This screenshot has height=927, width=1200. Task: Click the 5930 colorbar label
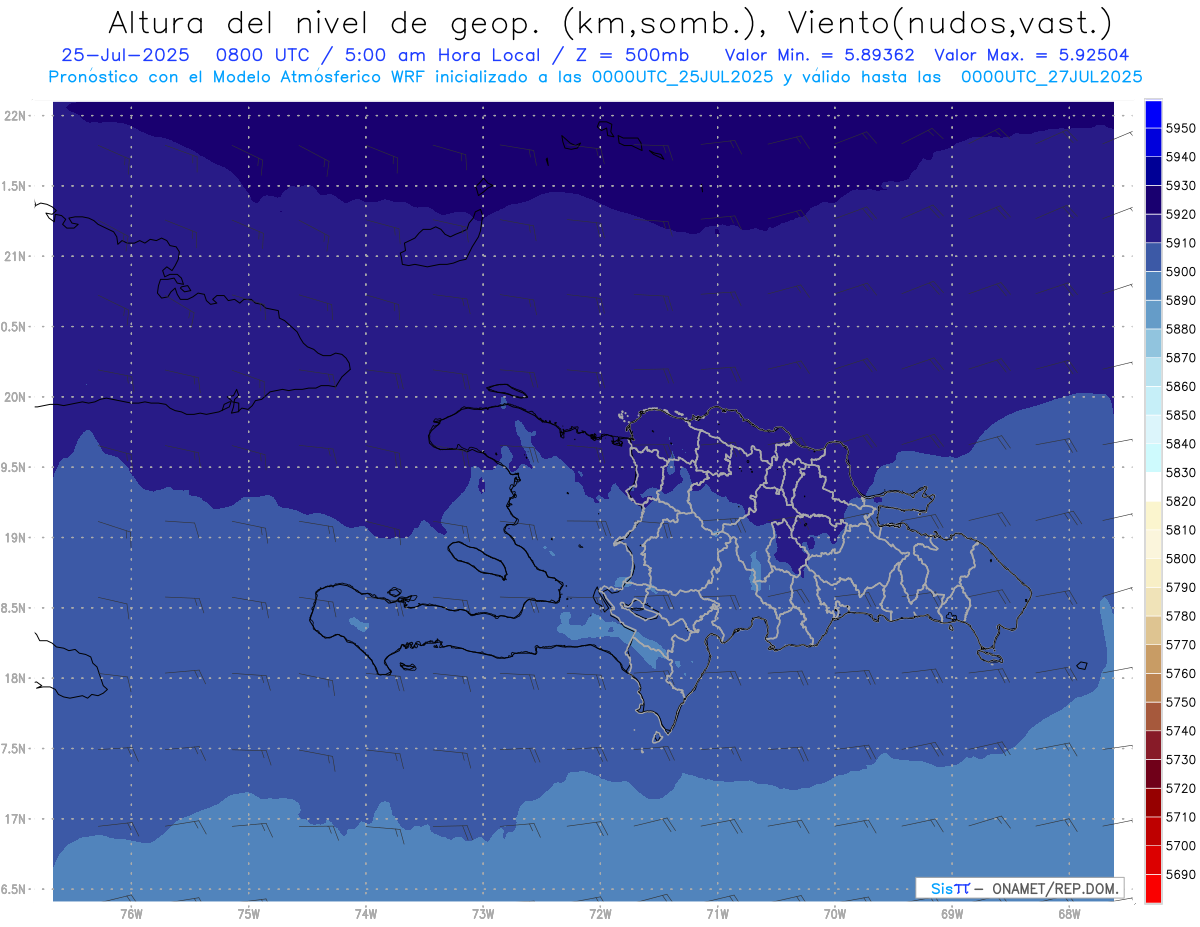click(1181, 186)
